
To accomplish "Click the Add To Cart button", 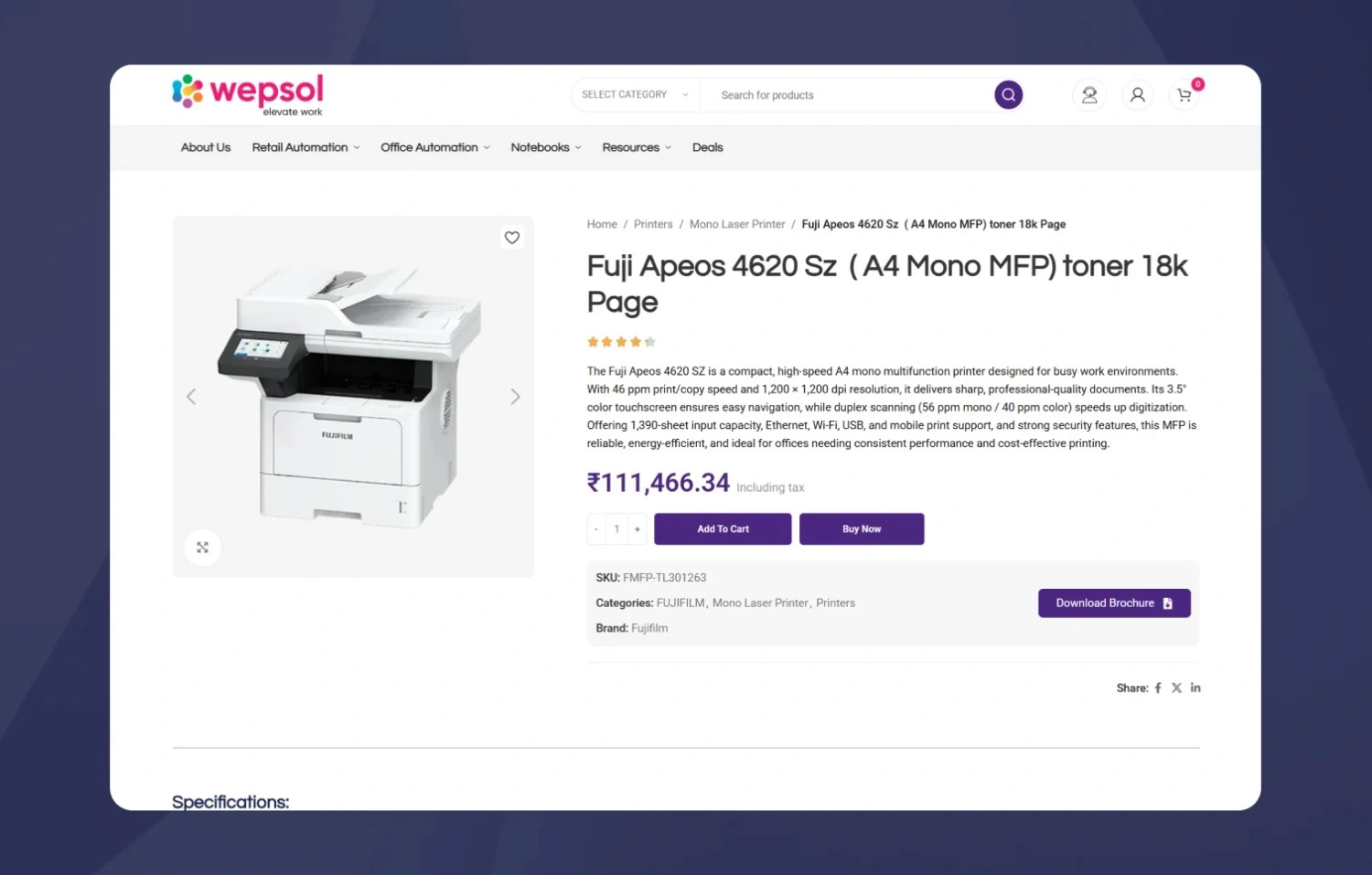I will [x=723, y=529].
